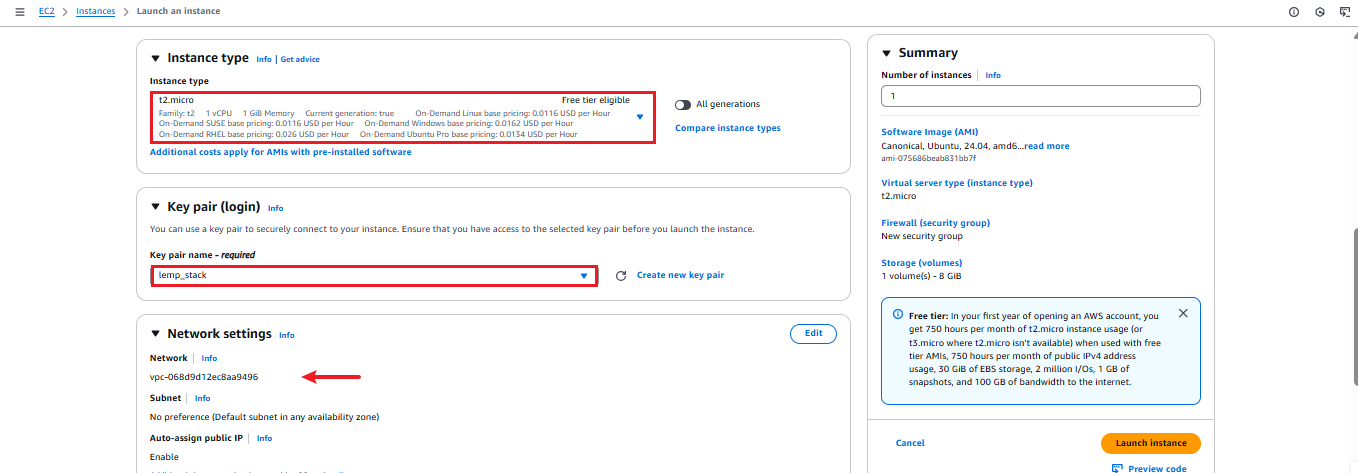
Task: Click read more in AMI description
Action: click(x=1046, y=146)
